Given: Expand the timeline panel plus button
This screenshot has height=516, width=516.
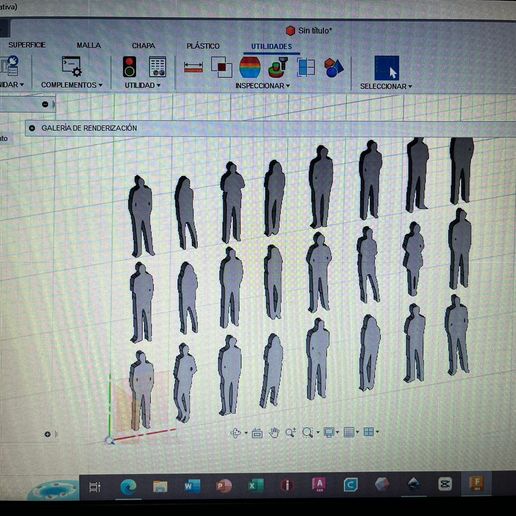Looking at the screenshot, I should [47, 434].
